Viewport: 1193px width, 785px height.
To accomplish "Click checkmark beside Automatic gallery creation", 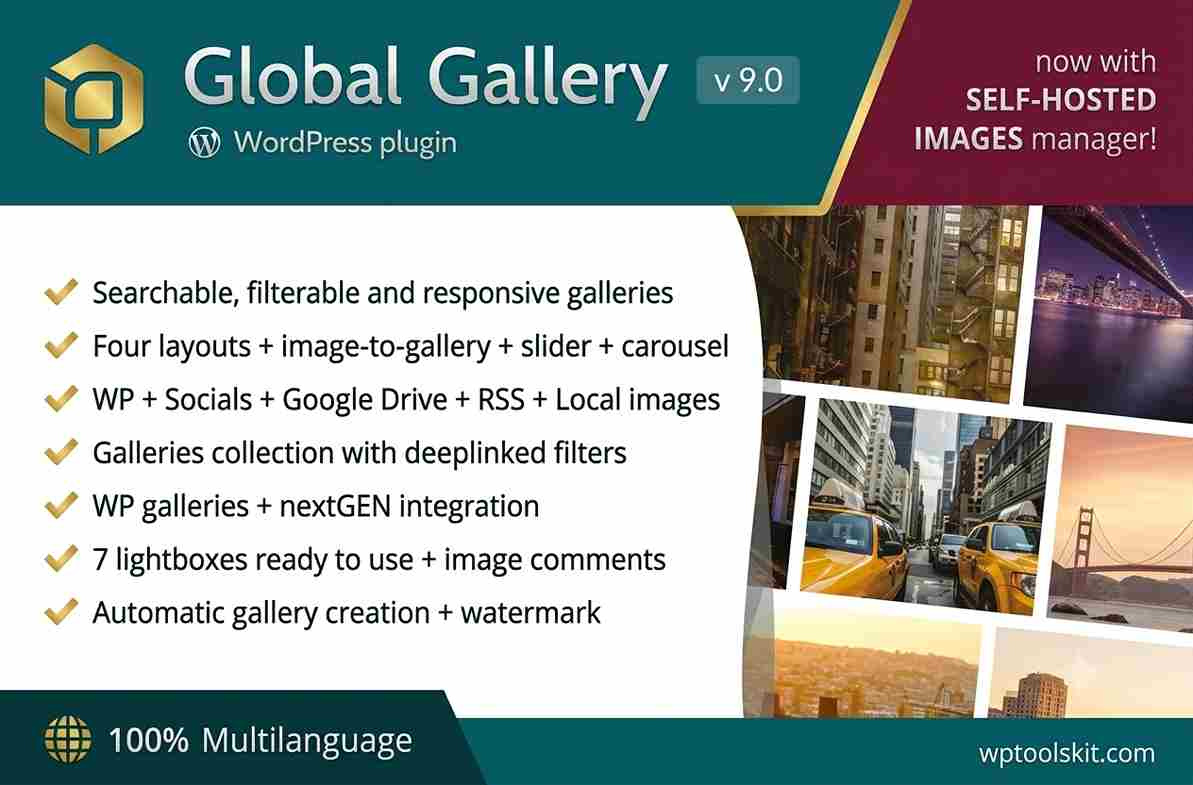I will [61, 611].
